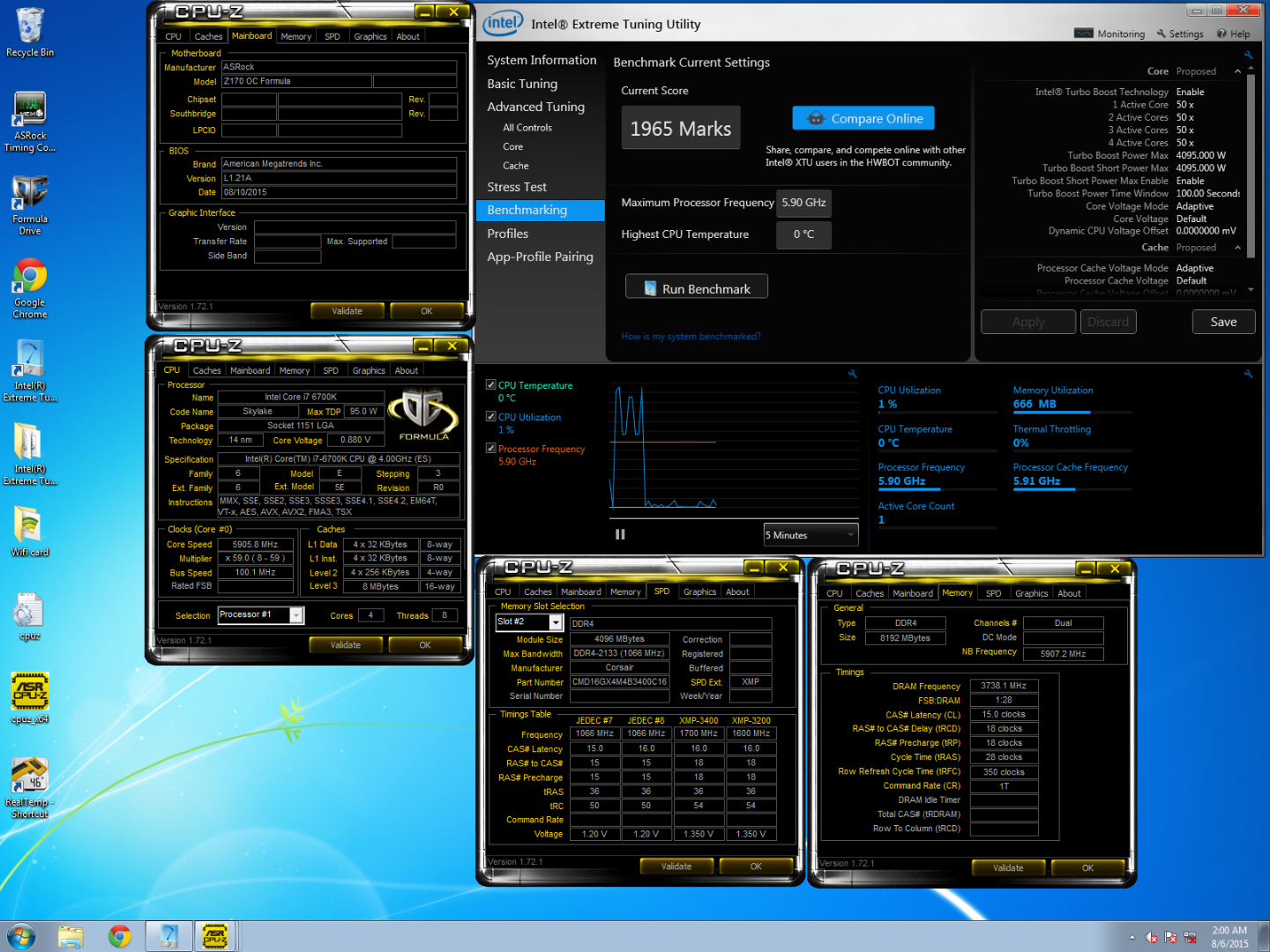This screenshot has height=952, width=1270.
Task: Click the Run Benchmark button
Action: coord(697,288)
